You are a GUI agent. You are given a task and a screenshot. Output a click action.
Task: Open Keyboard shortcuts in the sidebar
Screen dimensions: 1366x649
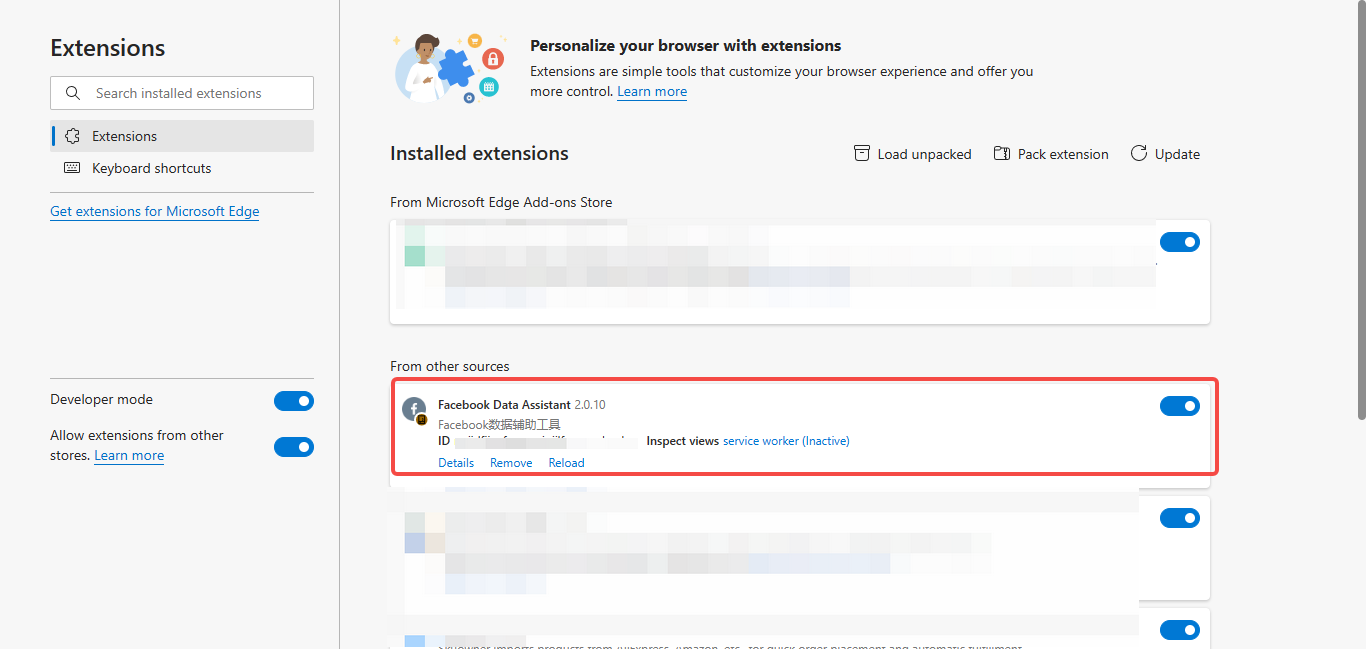(182, 168)
